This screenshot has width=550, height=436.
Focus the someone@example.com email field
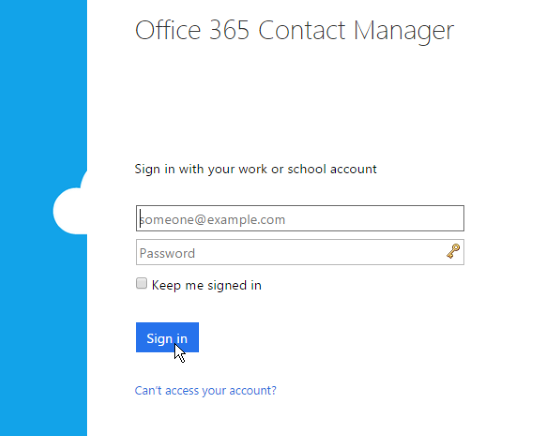(300, 218)
